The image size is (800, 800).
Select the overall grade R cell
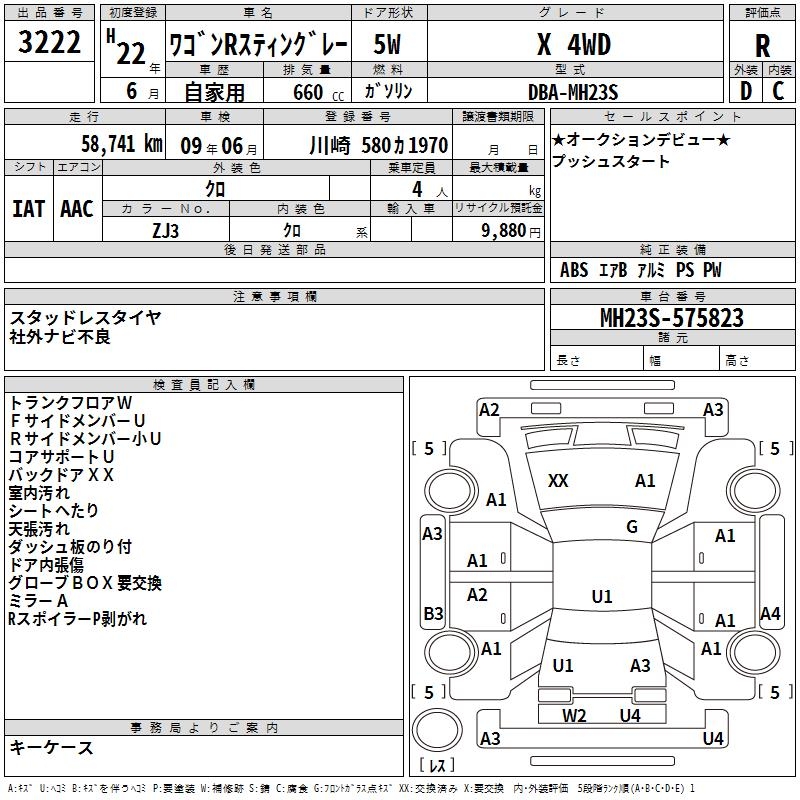(762, 47)
